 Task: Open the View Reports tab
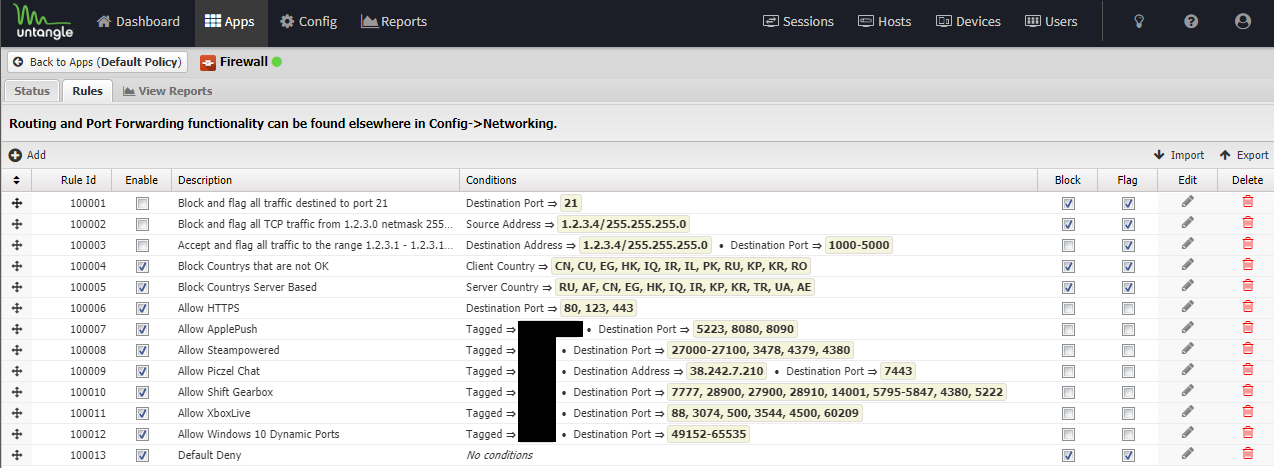(x=167, y=91)
